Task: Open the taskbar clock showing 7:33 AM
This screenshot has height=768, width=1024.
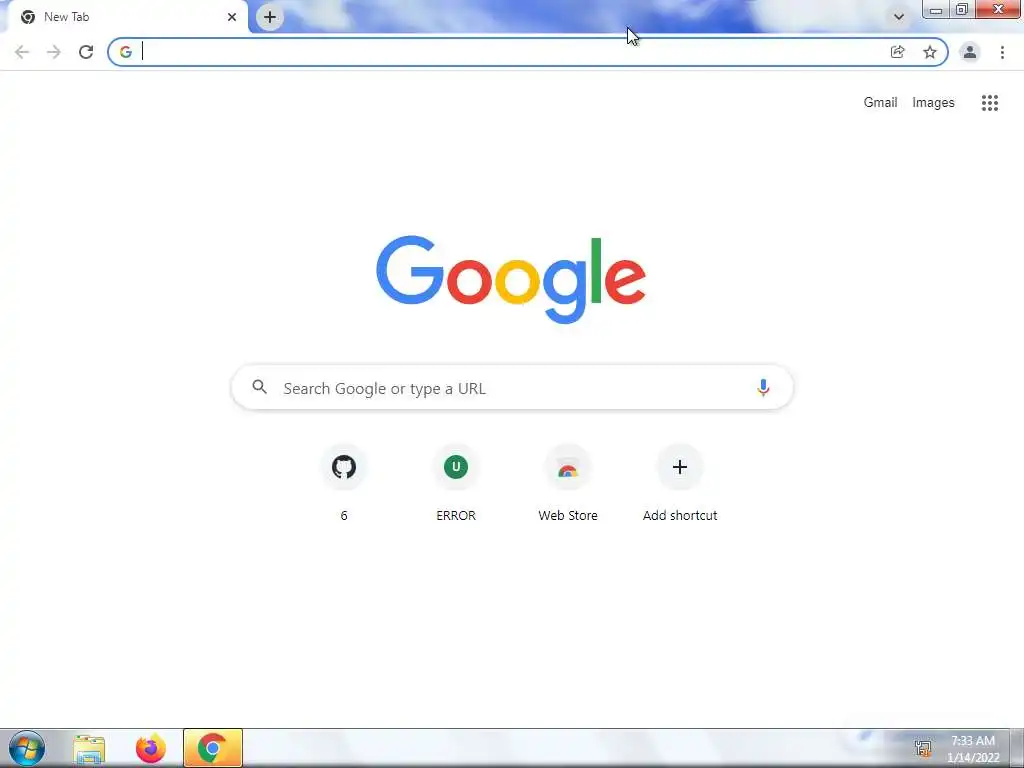Action: (x=973, y=748)
